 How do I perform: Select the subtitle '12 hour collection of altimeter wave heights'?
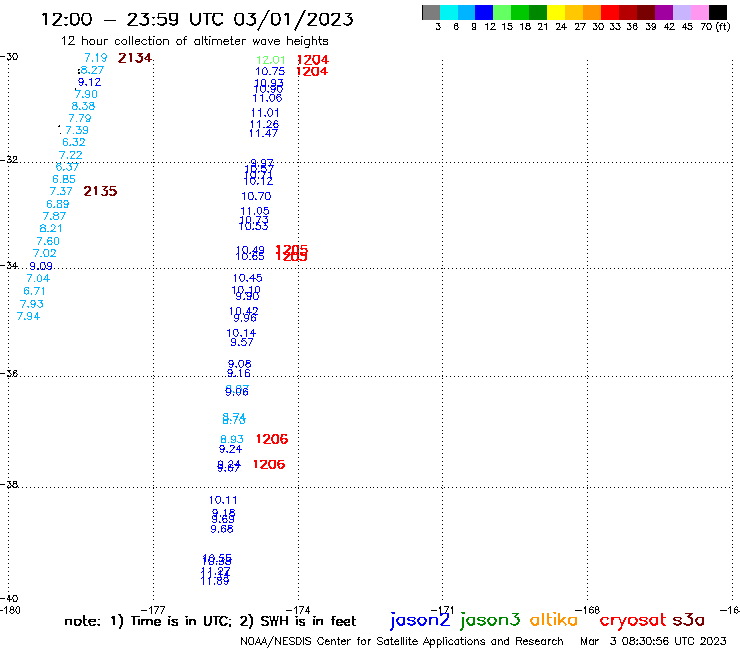(194, 41)
